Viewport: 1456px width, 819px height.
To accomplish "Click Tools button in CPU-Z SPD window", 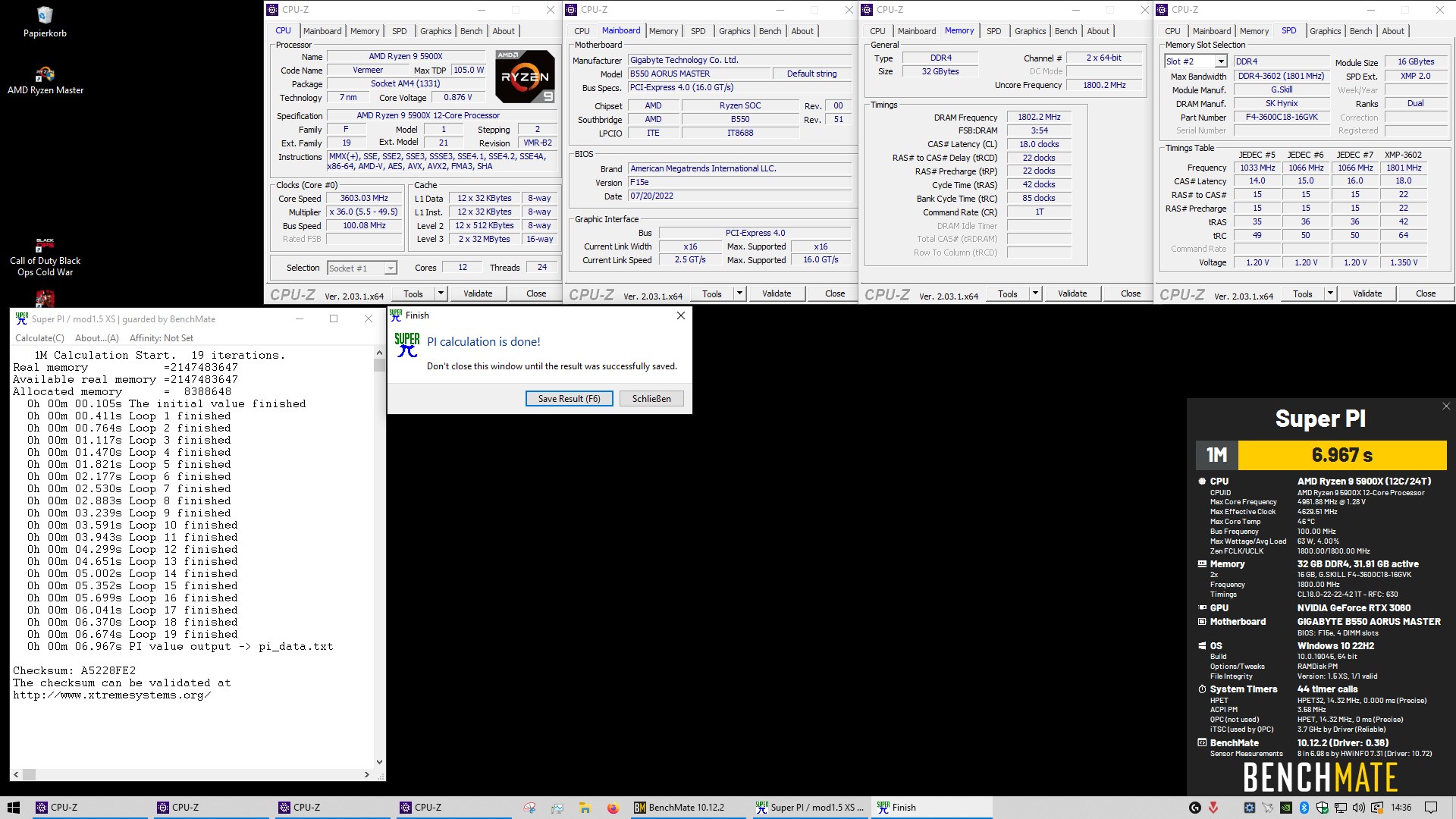I will point(1303,293).
